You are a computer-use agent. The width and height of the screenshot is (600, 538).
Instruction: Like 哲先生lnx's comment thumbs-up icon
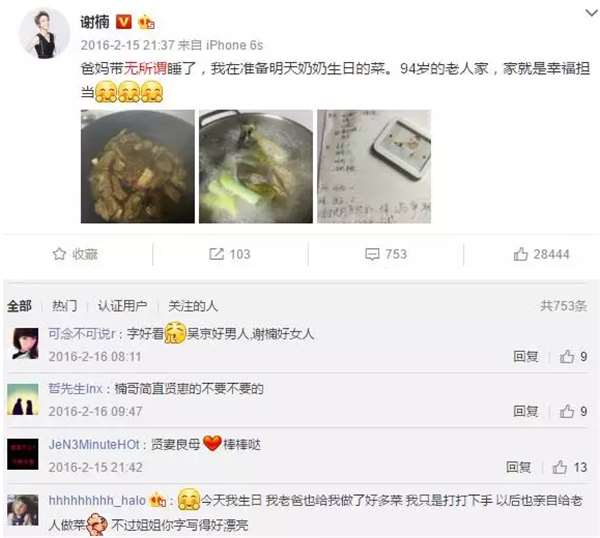(567, 411)
